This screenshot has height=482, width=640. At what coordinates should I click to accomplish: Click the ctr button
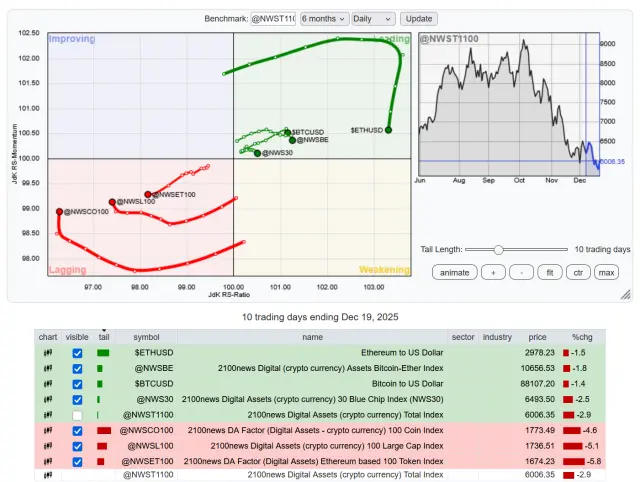click(x=578, y=273)
